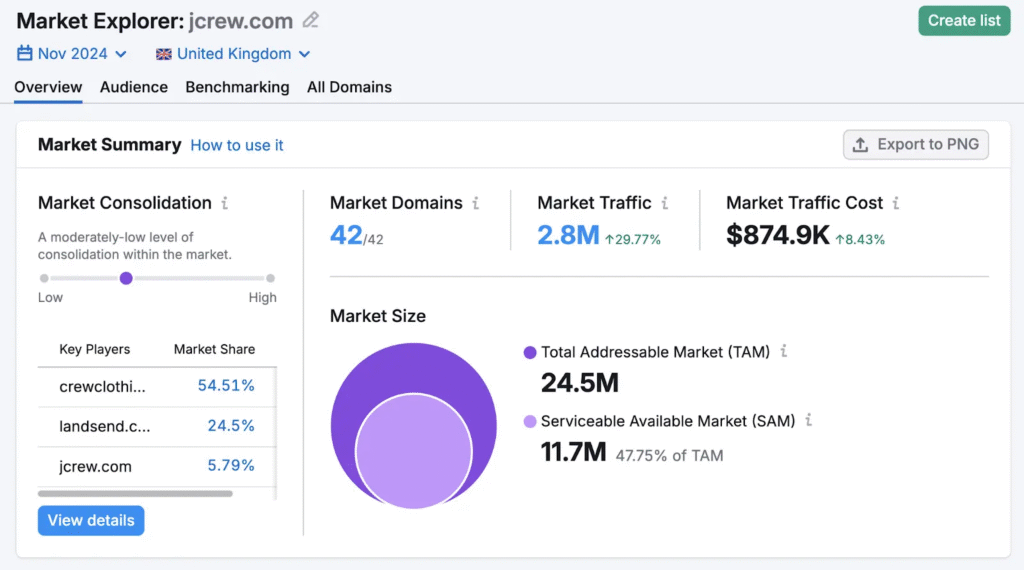Click the 11.7M SAM value

click(573, 452)
